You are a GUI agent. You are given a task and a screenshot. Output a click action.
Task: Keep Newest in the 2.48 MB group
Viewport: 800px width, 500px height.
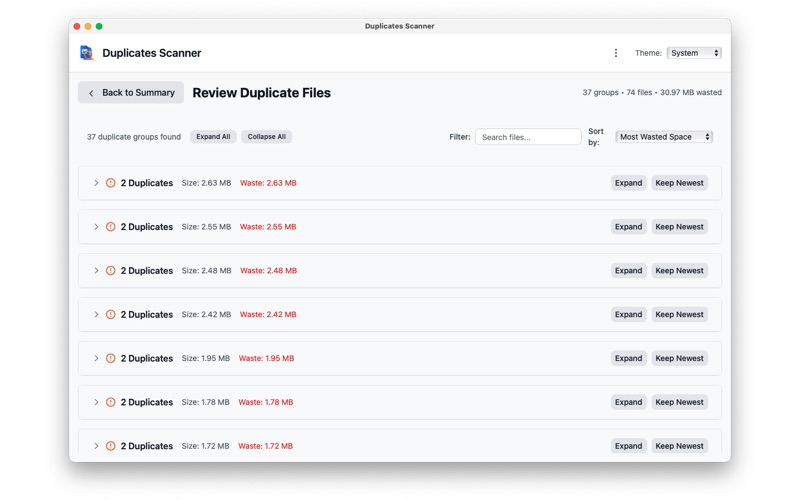(680, 270)
